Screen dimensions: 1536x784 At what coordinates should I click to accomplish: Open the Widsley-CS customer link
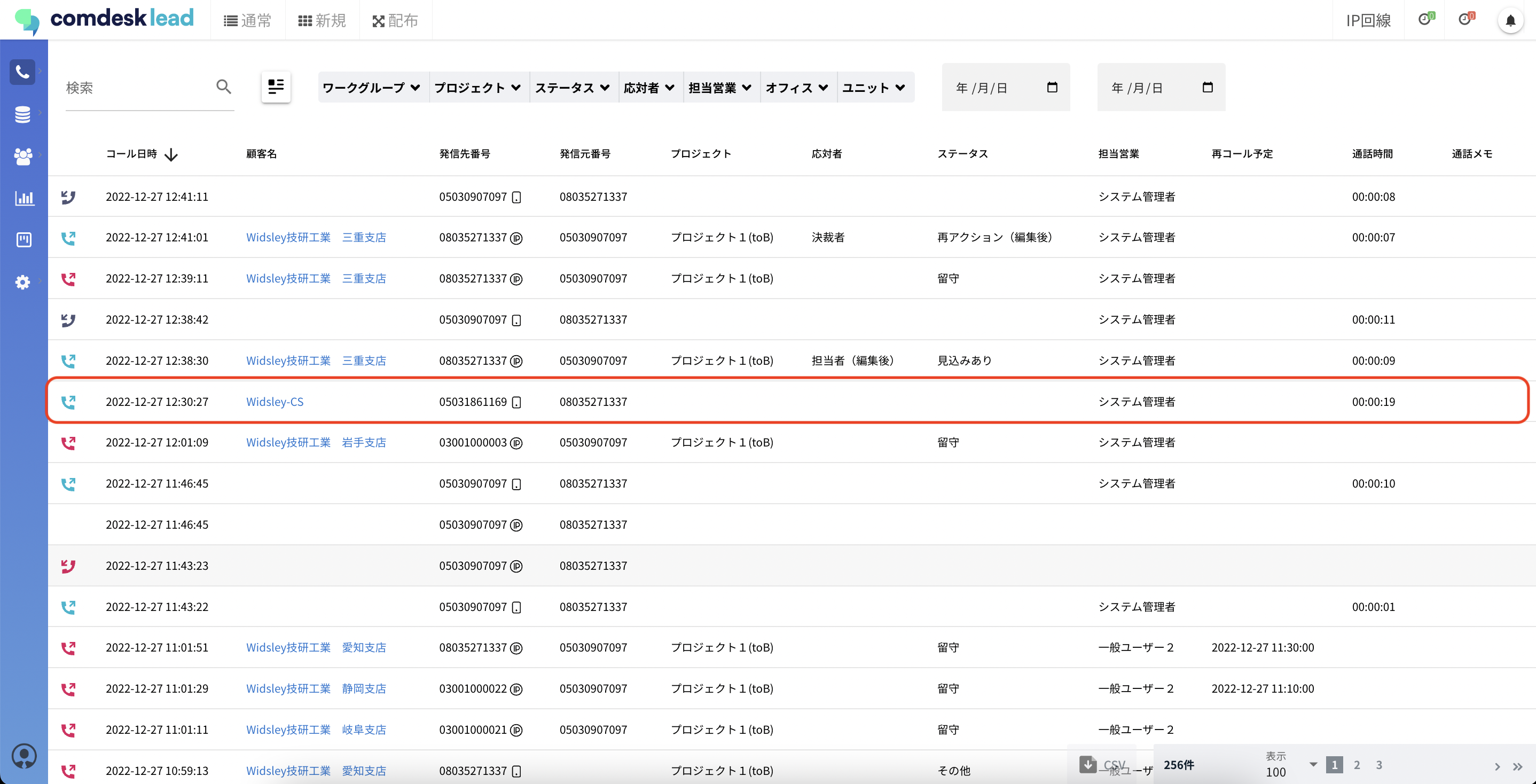click(275, 402)
